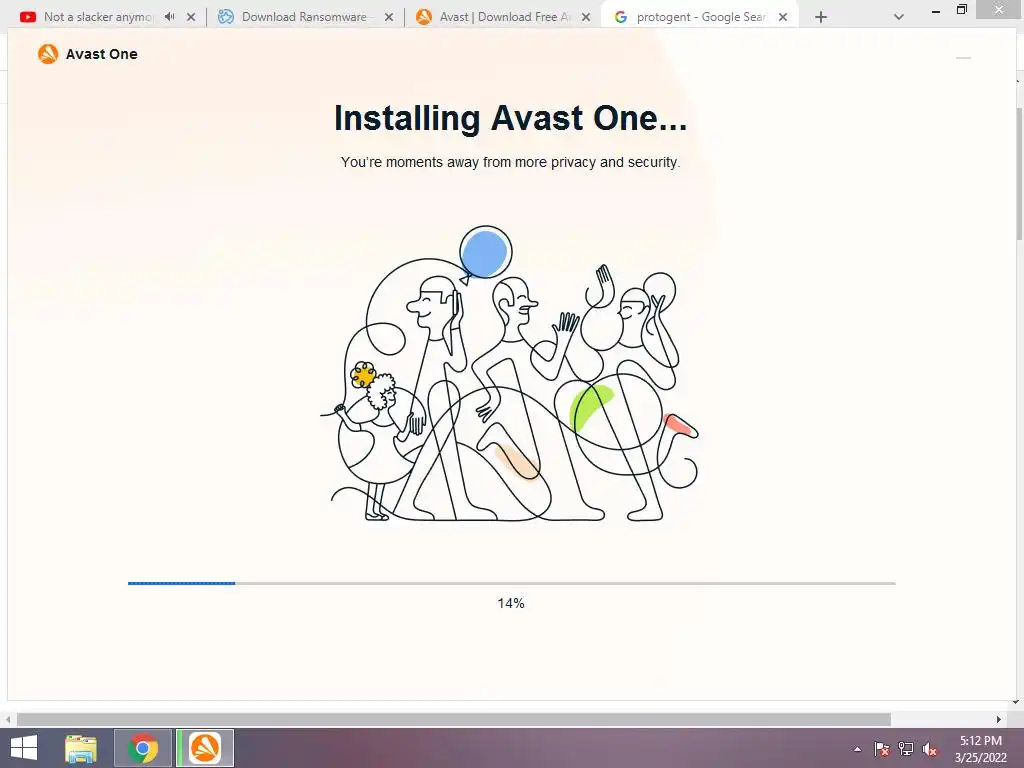
Task: Click the installation progress bar
Action: pos(511,583)
